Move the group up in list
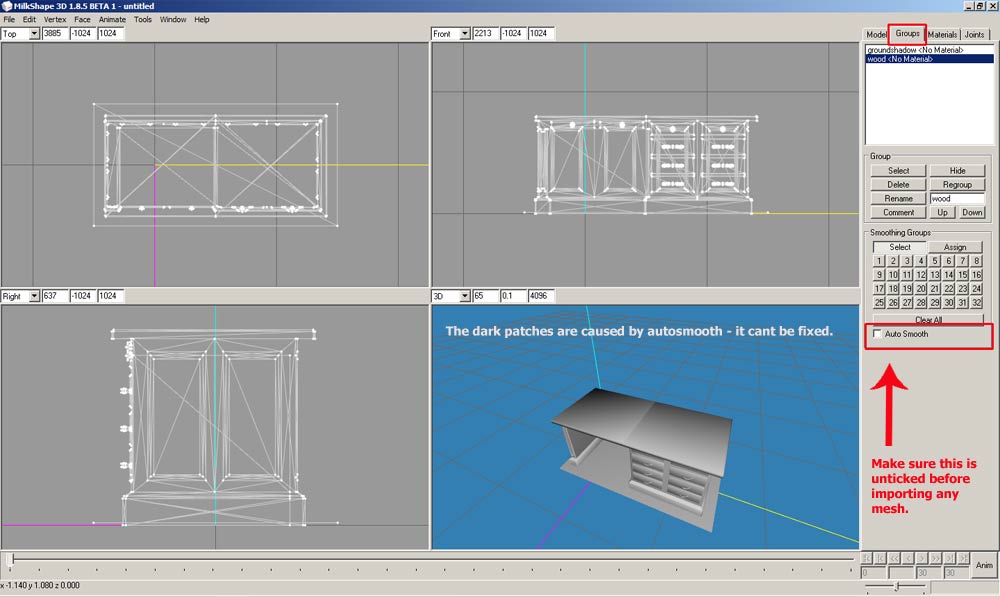 pos(940,213)
